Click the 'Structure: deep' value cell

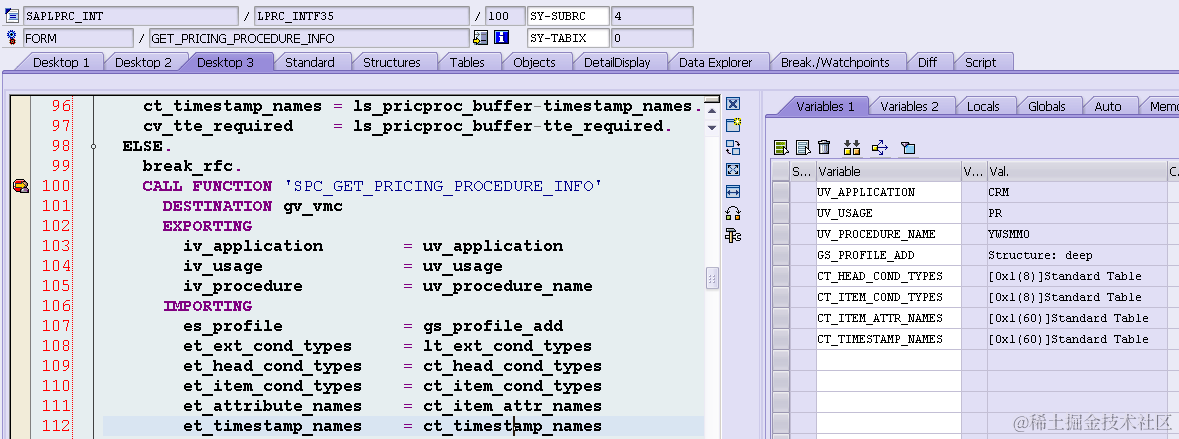click(1077, 255)
